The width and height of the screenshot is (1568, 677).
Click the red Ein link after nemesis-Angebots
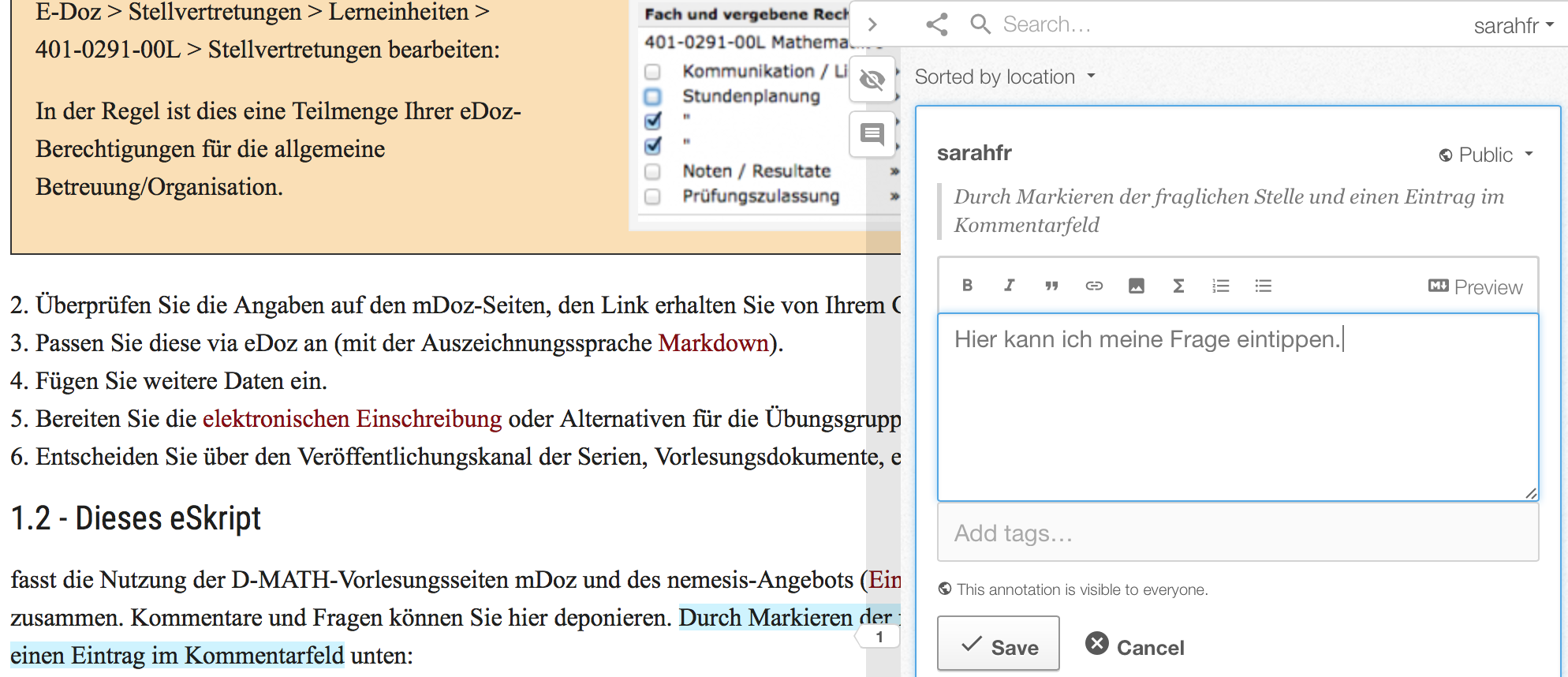click(885, 580)
